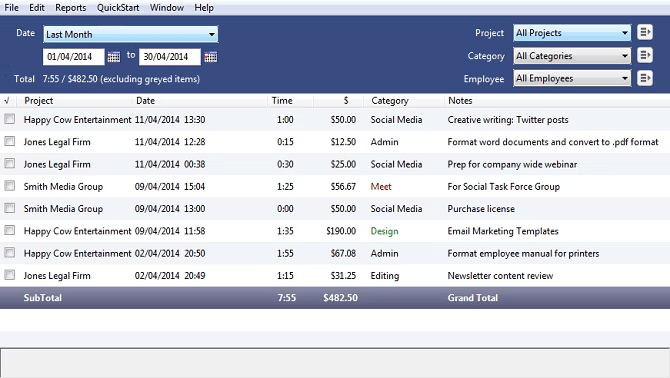The image size is (670, 378).
Task: Select date 02/04/2014 20:49
Action: tap(170, 275)
